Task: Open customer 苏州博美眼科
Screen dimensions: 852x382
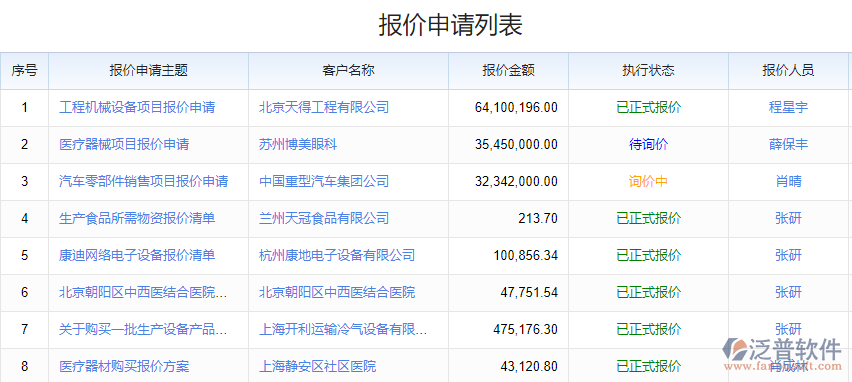Action: click(x=298, y=145)
